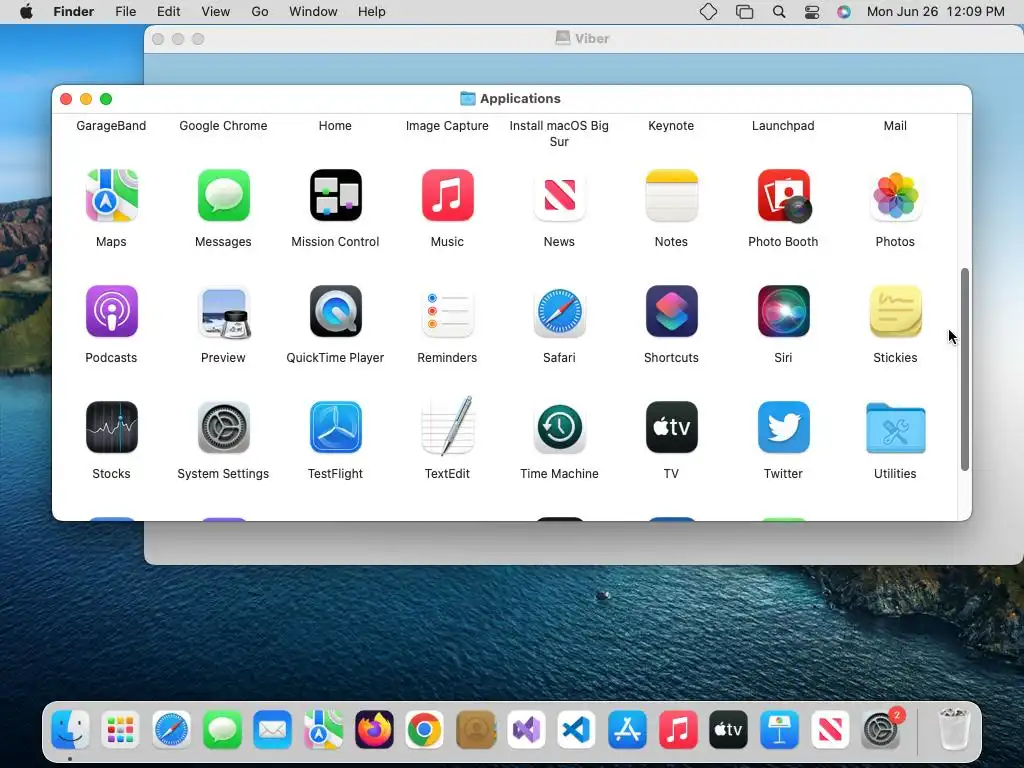
Task: Open the Edit menu
Action: point(168,12)
